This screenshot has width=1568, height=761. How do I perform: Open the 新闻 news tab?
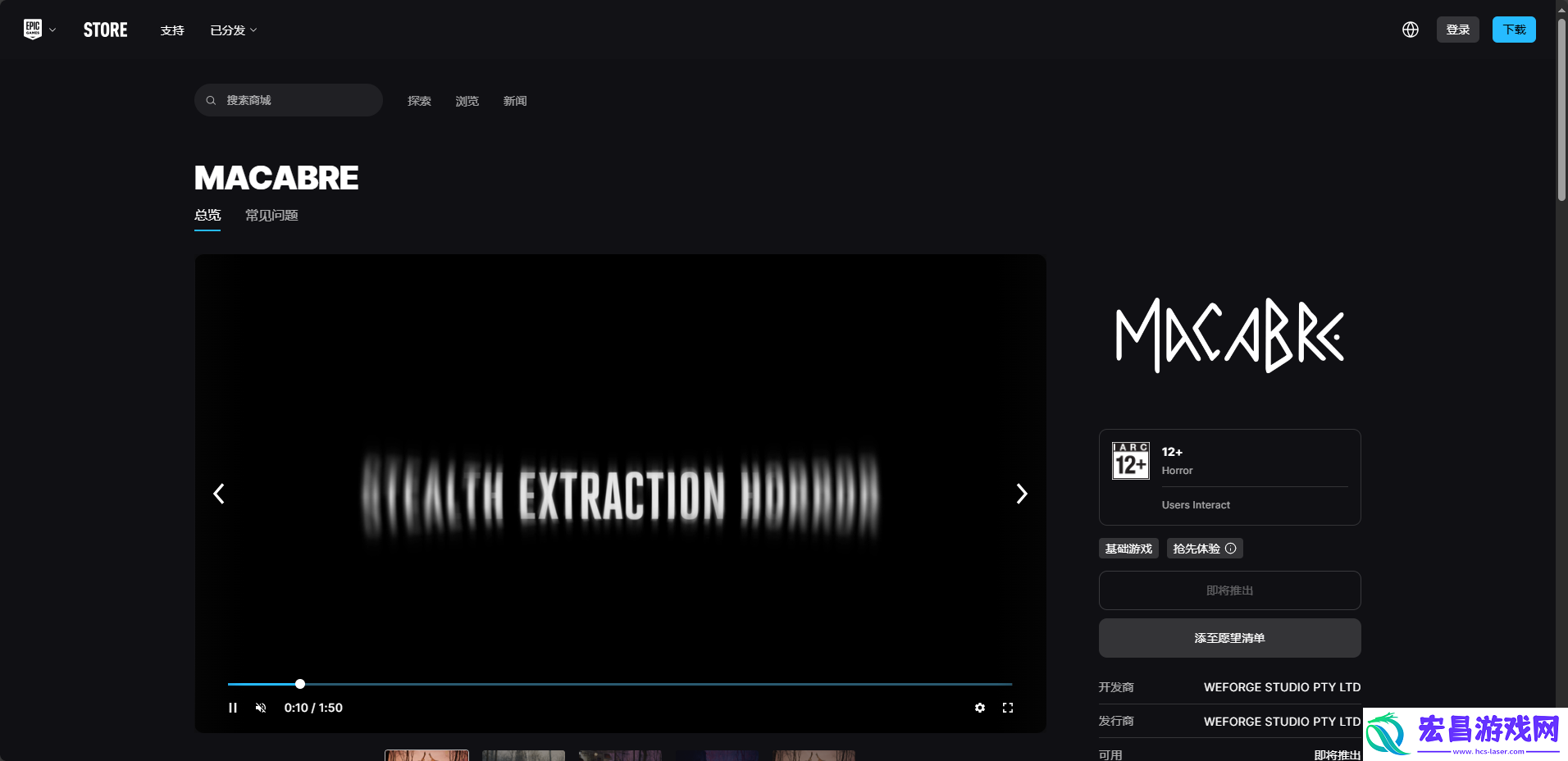(x=515, y=101)
